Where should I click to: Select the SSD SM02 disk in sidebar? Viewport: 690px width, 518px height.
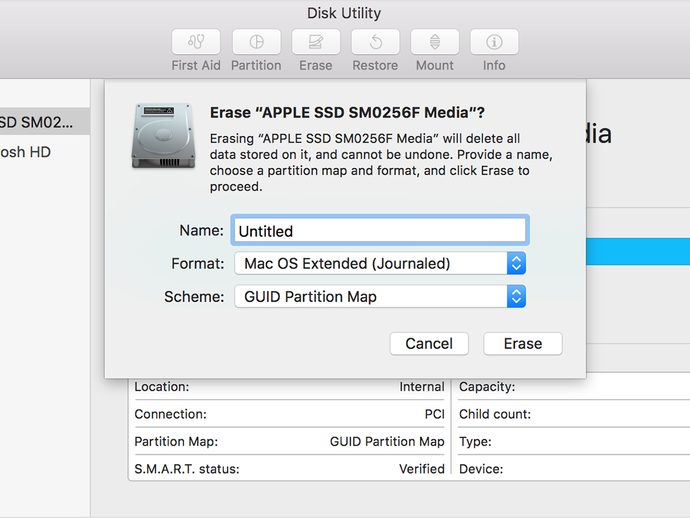[40, 123]
